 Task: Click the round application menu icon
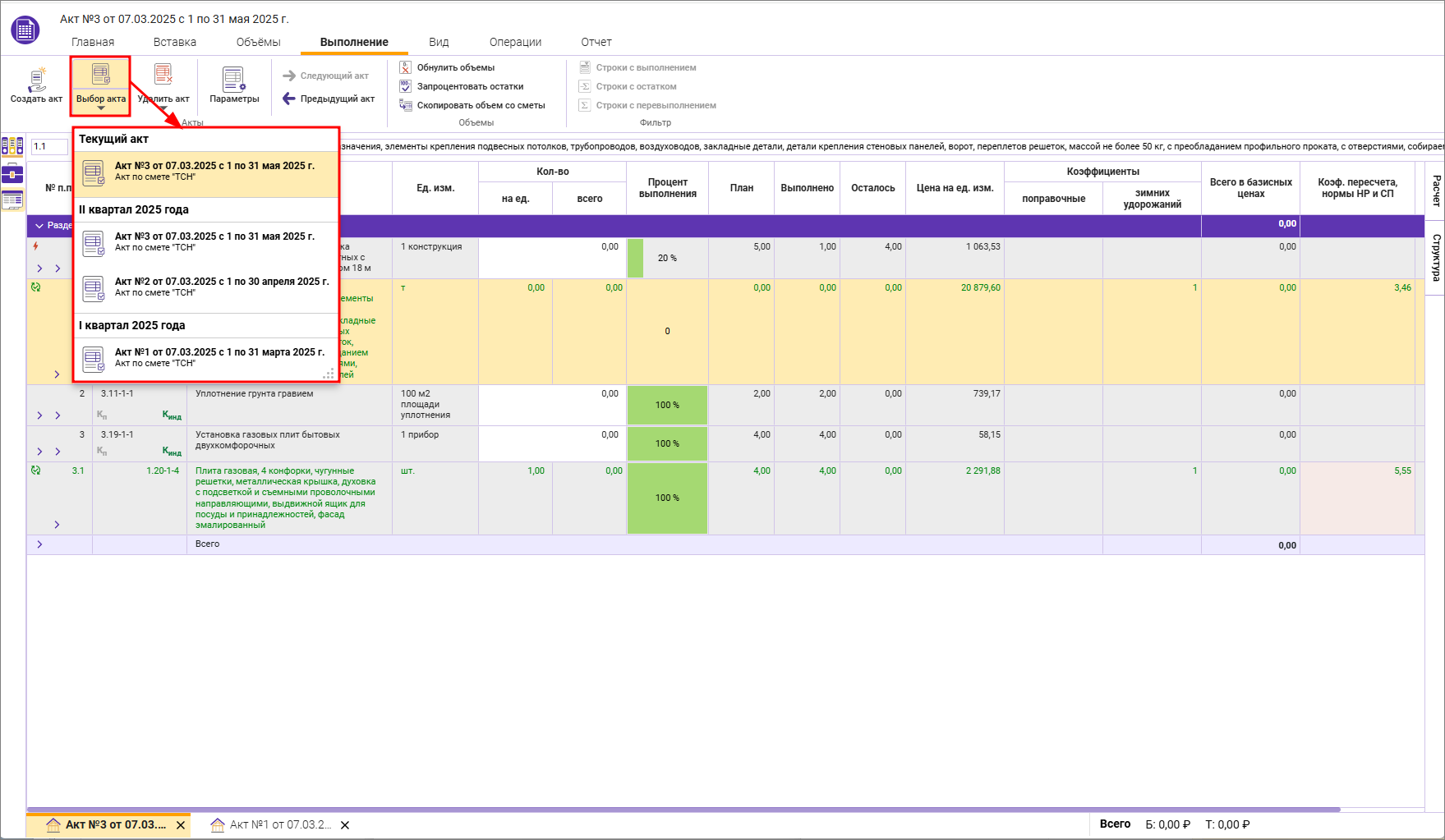(25, 30)
